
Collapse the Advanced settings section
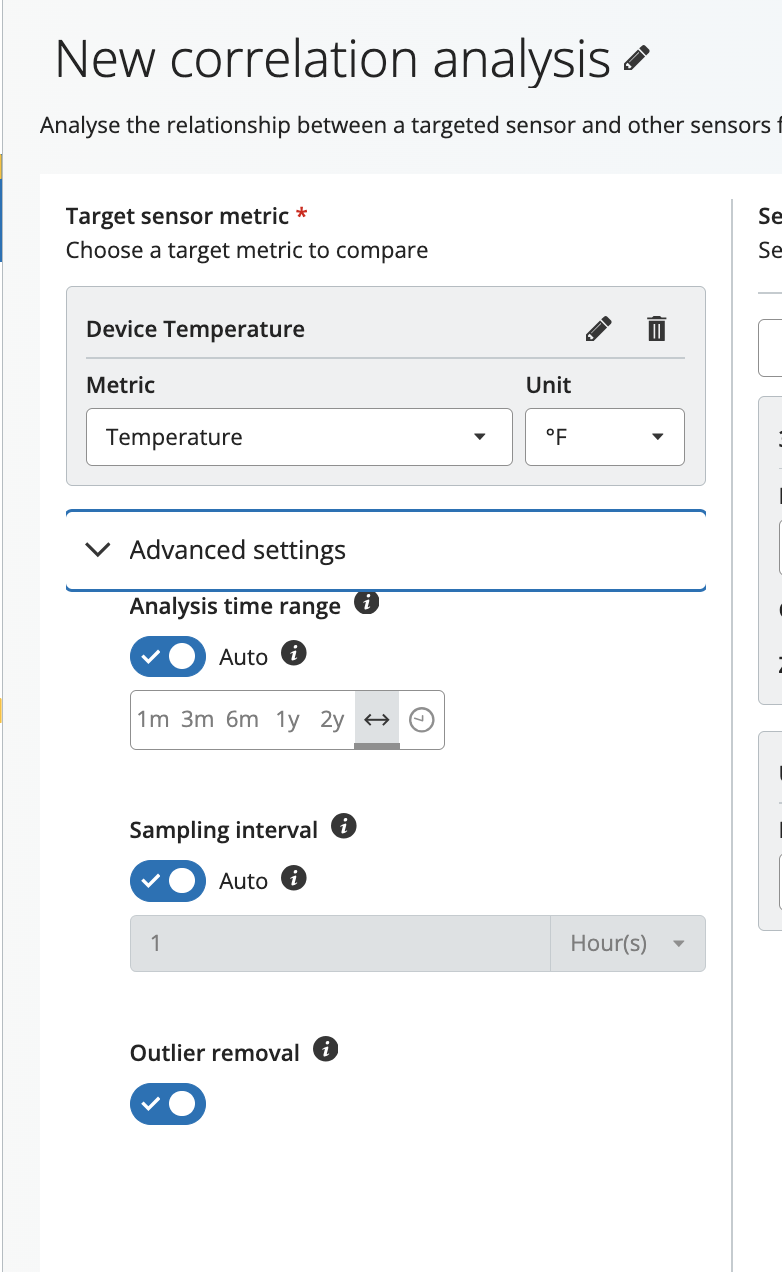[x=98, y=550]
